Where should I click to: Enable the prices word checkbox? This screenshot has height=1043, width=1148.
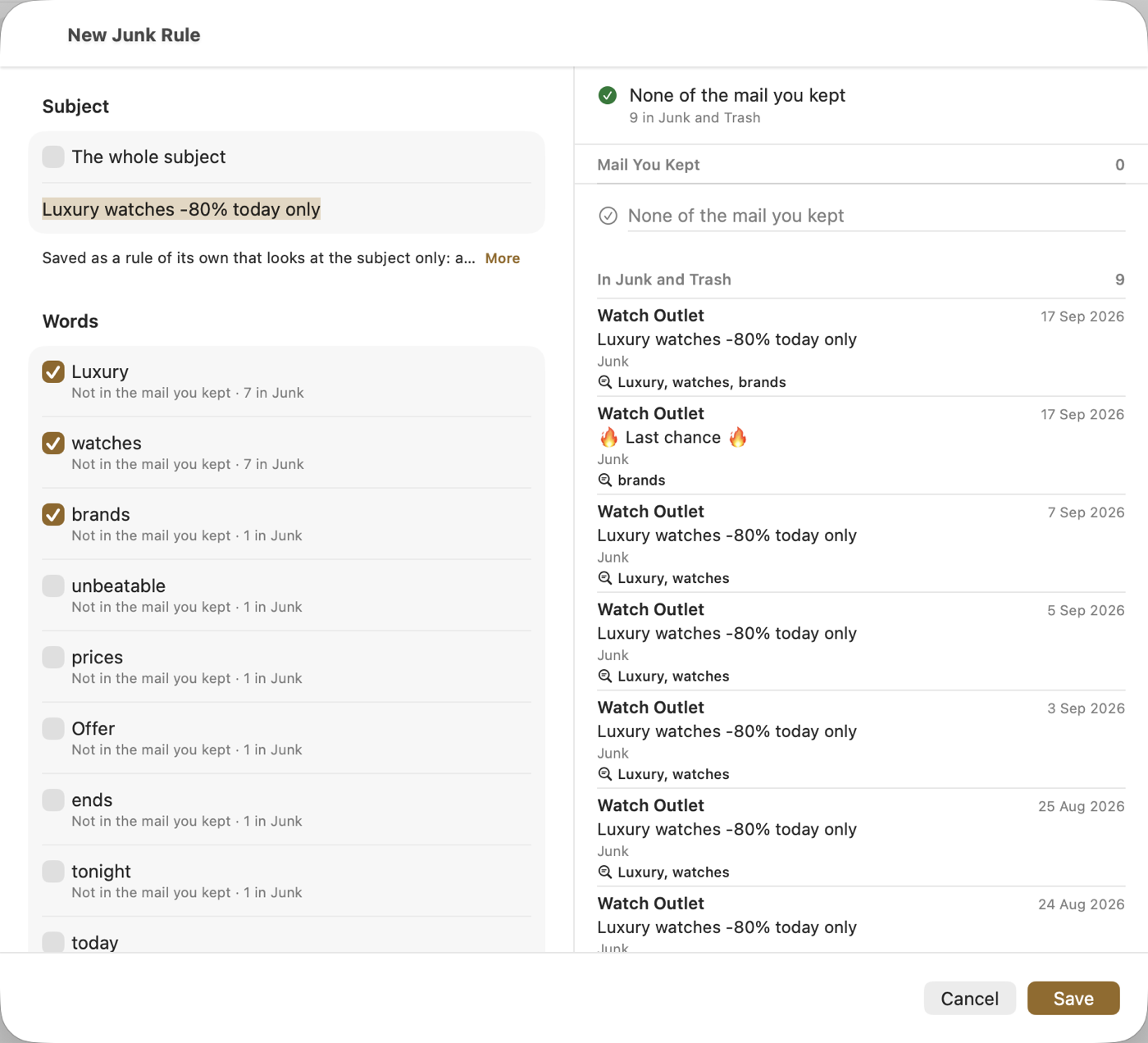53,657
